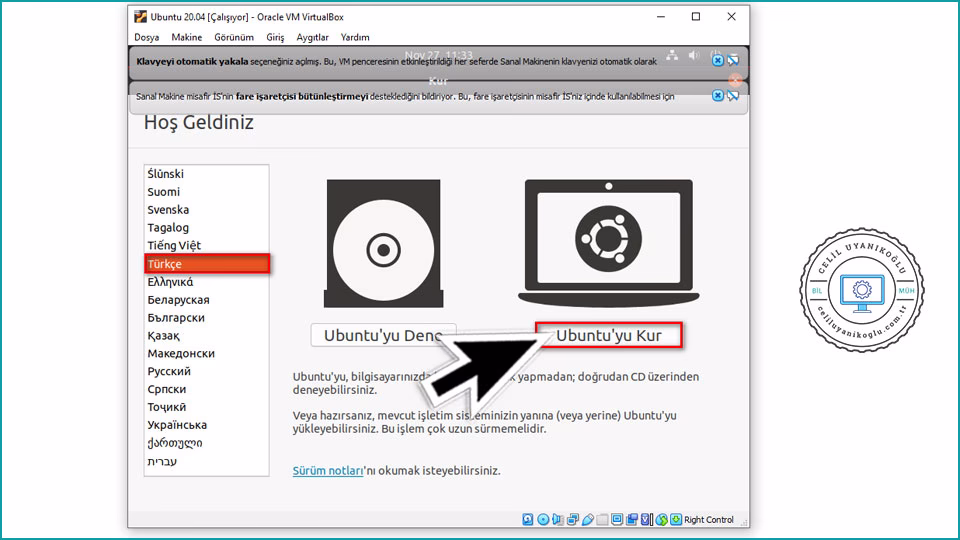This screenshot has width=960, height=540.
Task: Click the network adapters status icon
Action: [x=573, y=519]
